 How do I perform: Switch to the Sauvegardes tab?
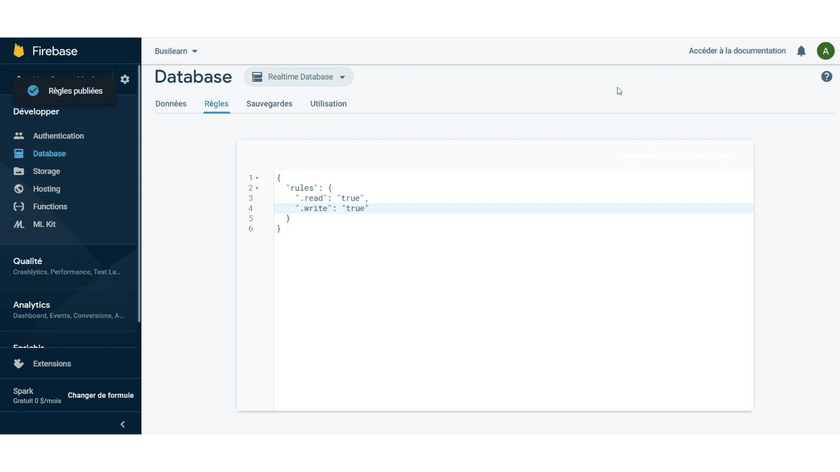pyautogui.click(x=269, y=104)
